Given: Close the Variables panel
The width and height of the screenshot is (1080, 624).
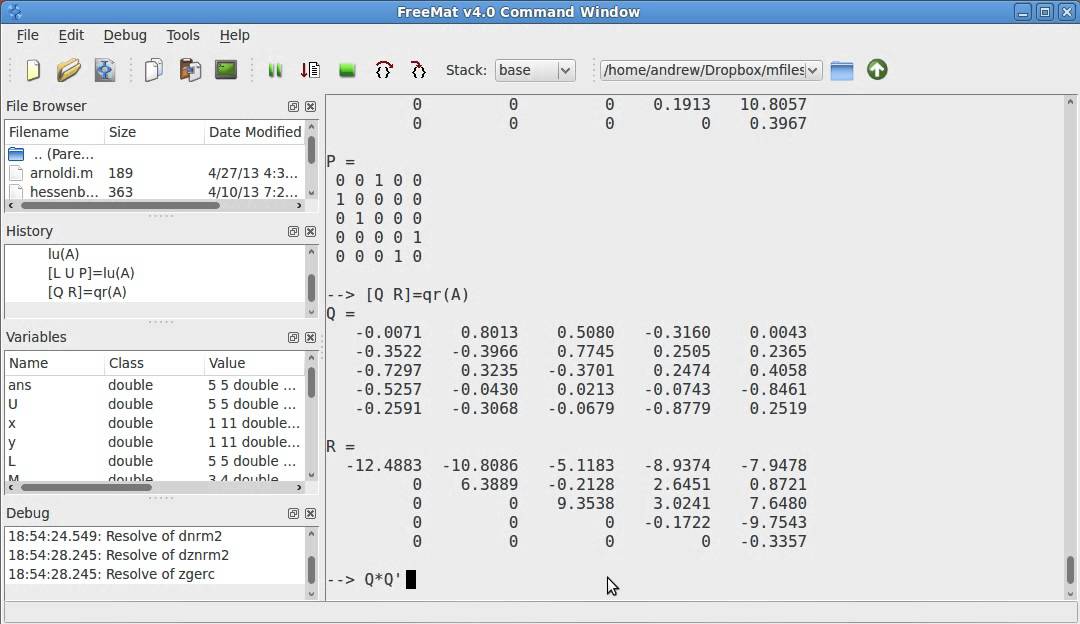Looking at the screenshot, I should tap(311, 337).
